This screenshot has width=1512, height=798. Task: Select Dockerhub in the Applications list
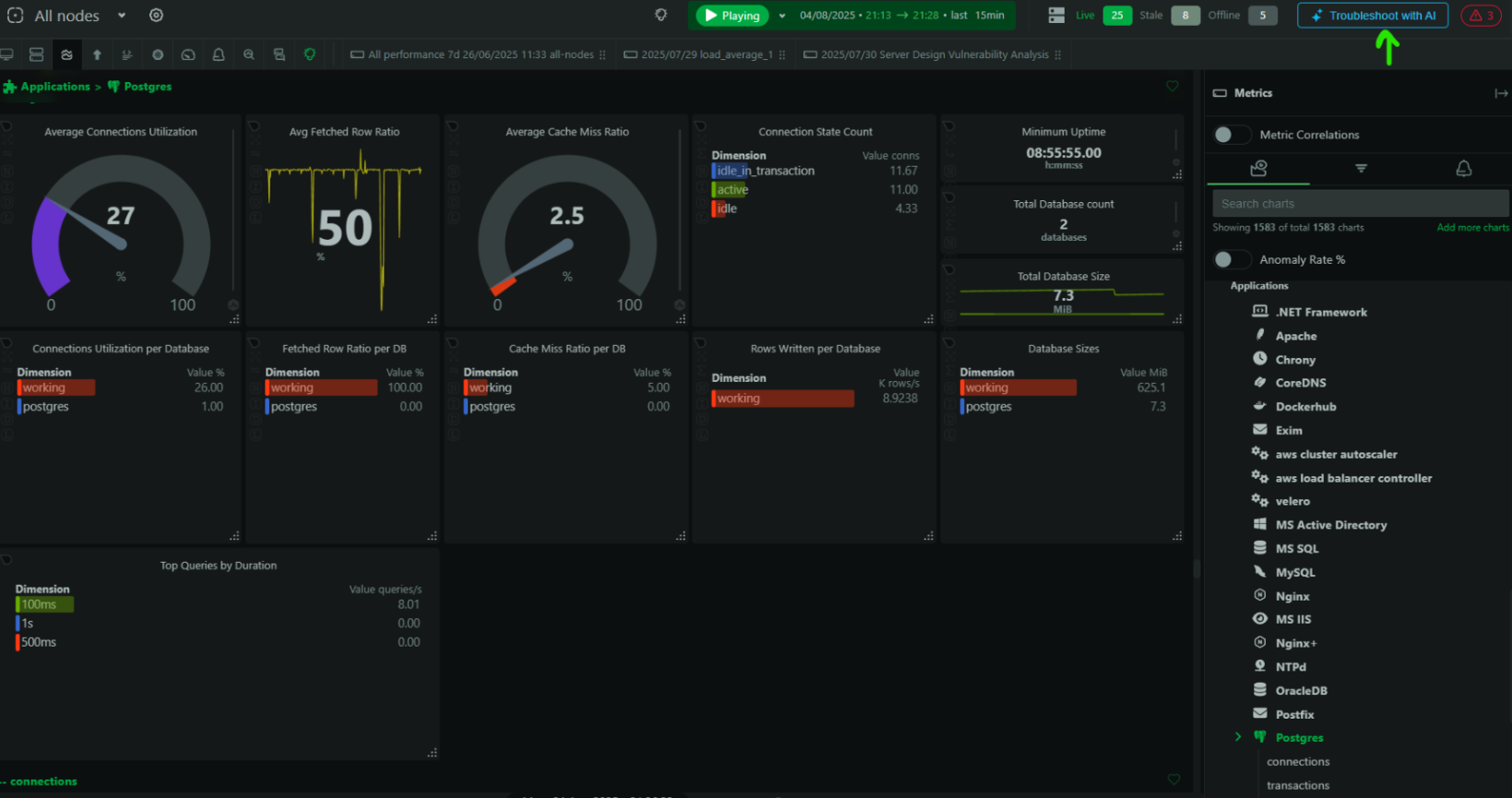point(1305,407)
